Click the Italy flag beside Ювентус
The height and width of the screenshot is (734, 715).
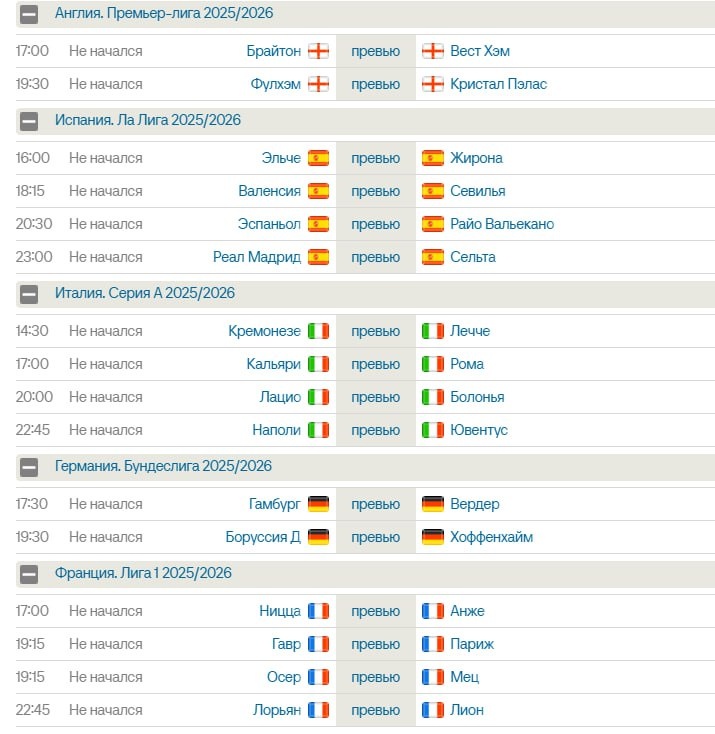click(433, 430)
